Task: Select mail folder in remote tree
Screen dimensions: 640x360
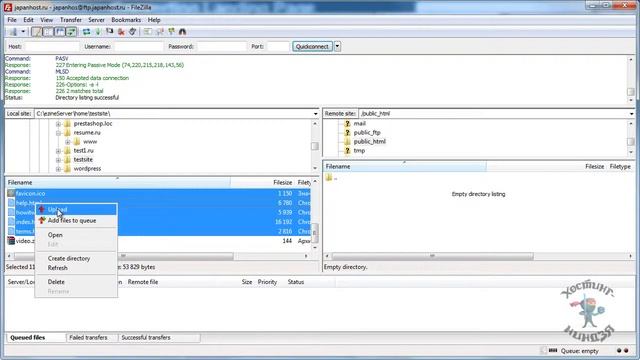Action: point(359,123)
